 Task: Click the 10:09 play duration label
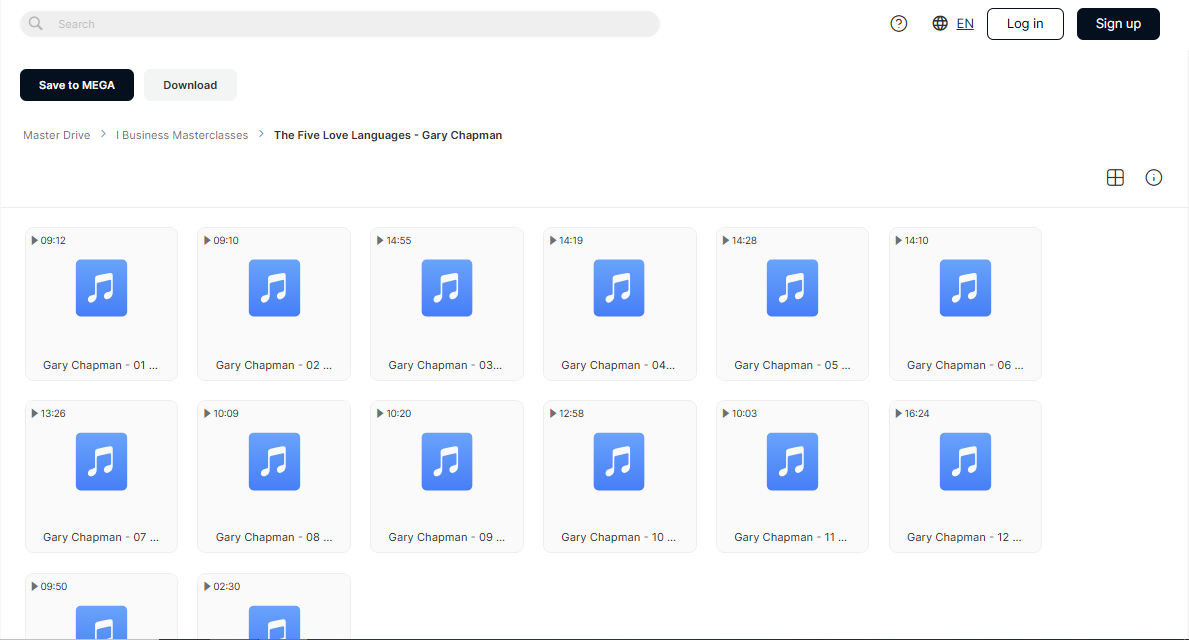click(x=221, y=413)
